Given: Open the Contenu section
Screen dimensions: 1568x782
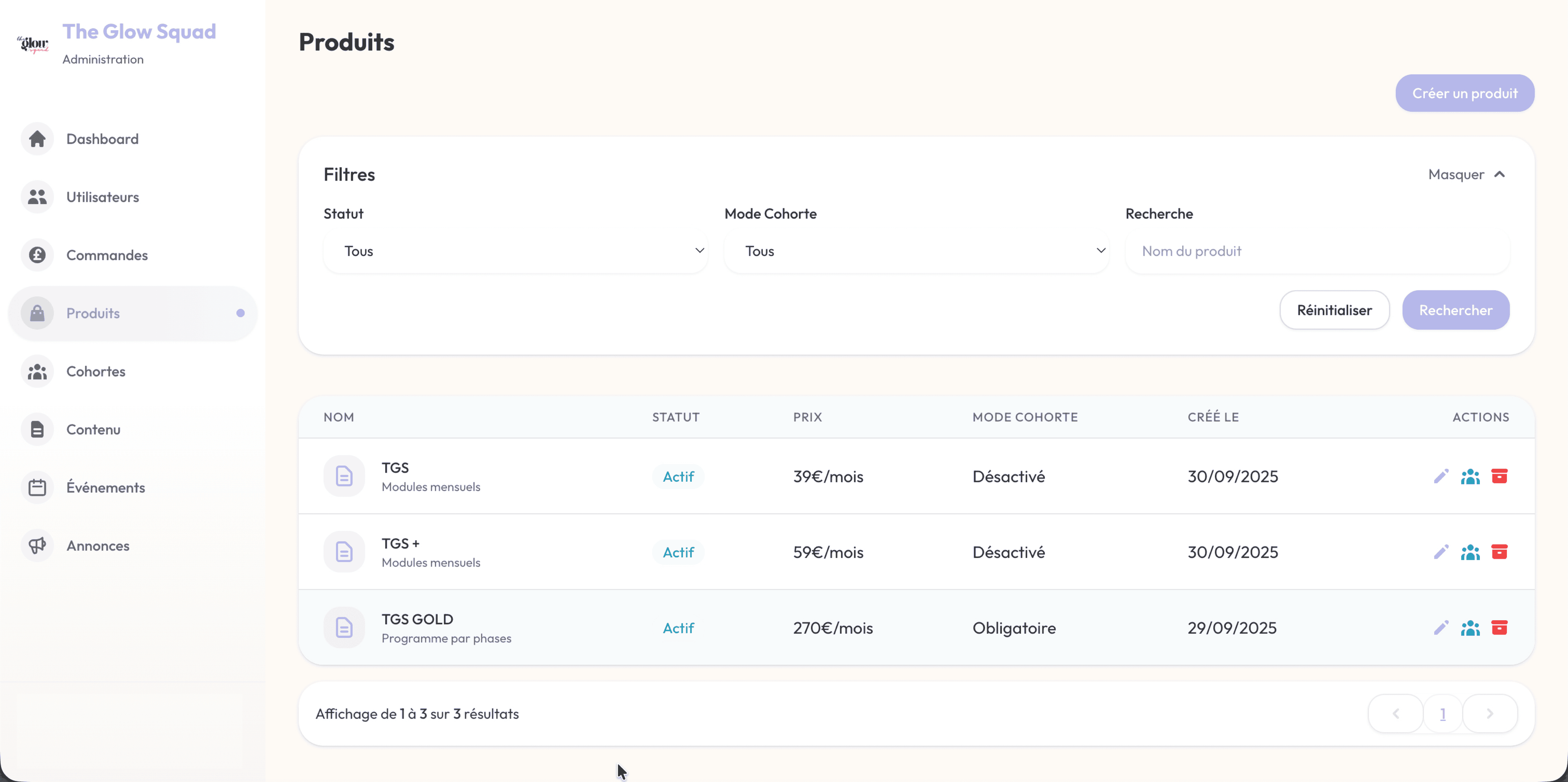Looking at the screenshot, I should click(93, 429).
